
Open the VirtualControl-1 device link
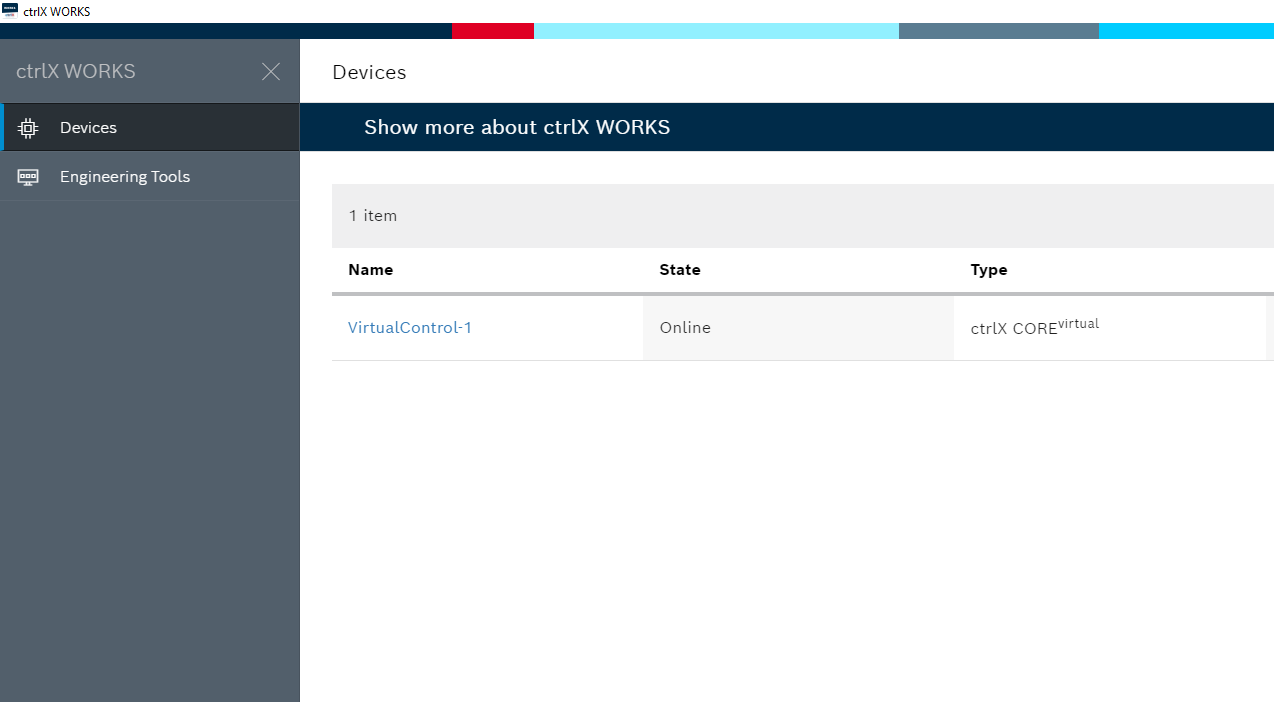(x=410, y=327)
